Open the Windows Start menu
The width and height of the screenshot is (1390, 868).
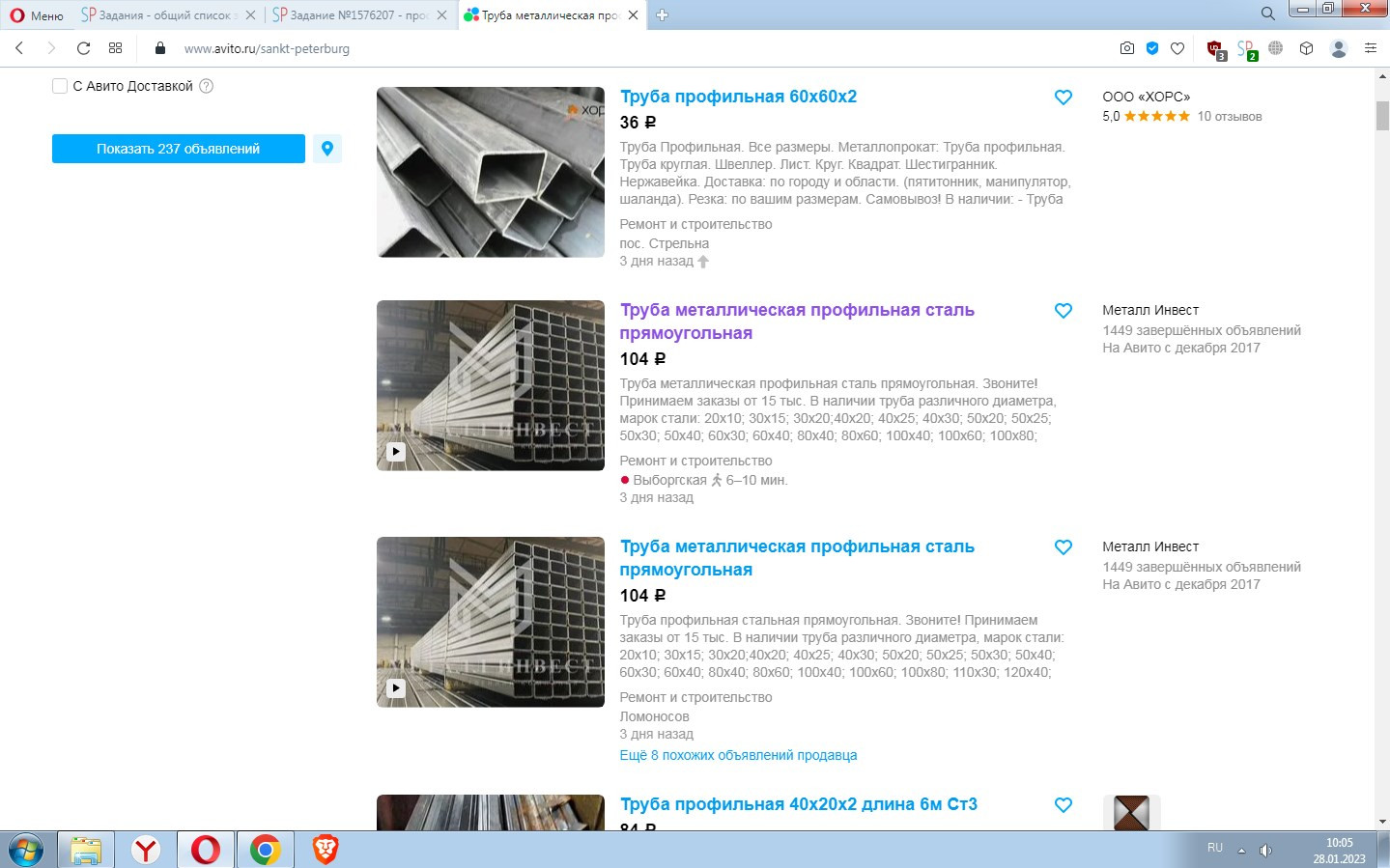26,850
